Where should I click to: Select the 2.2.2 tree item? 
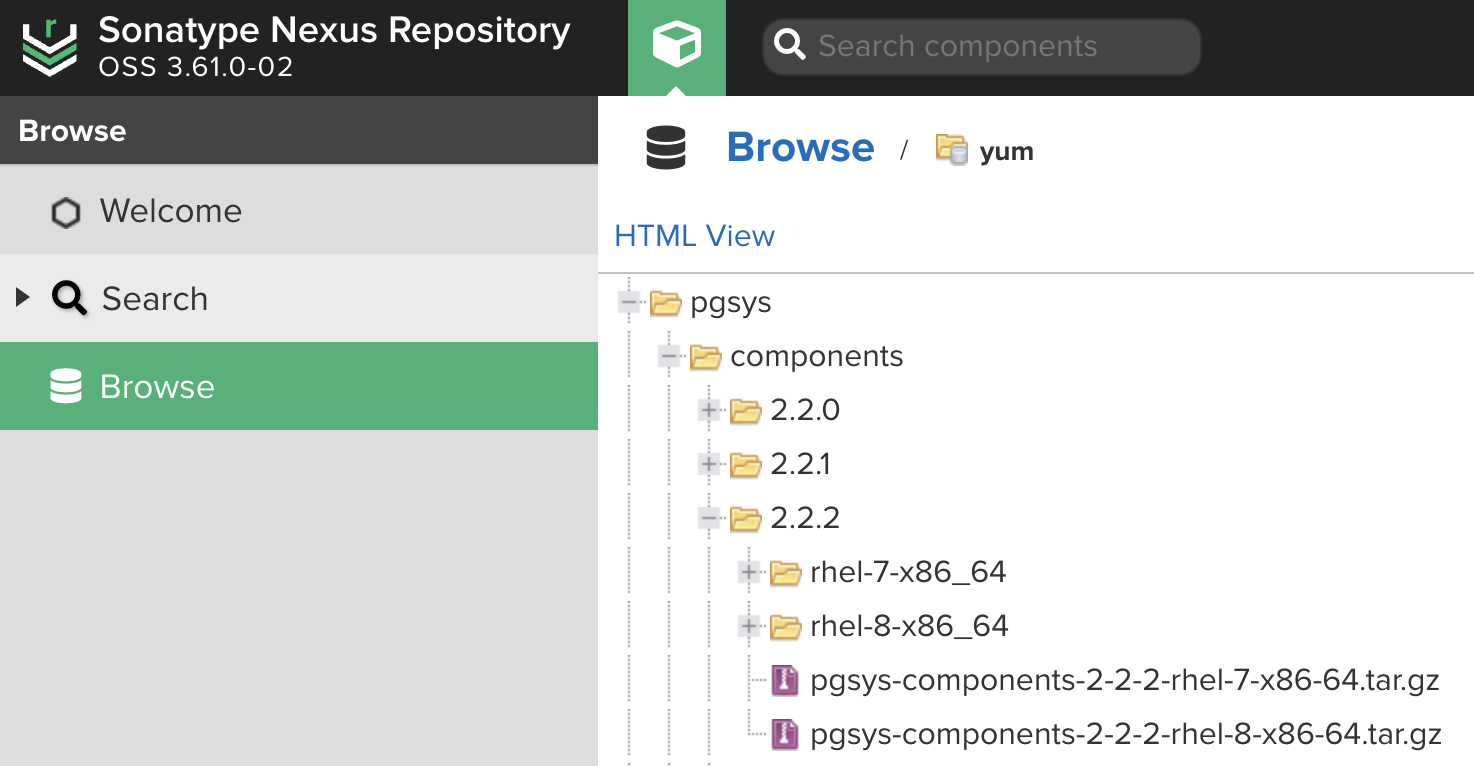pos(804,518)
